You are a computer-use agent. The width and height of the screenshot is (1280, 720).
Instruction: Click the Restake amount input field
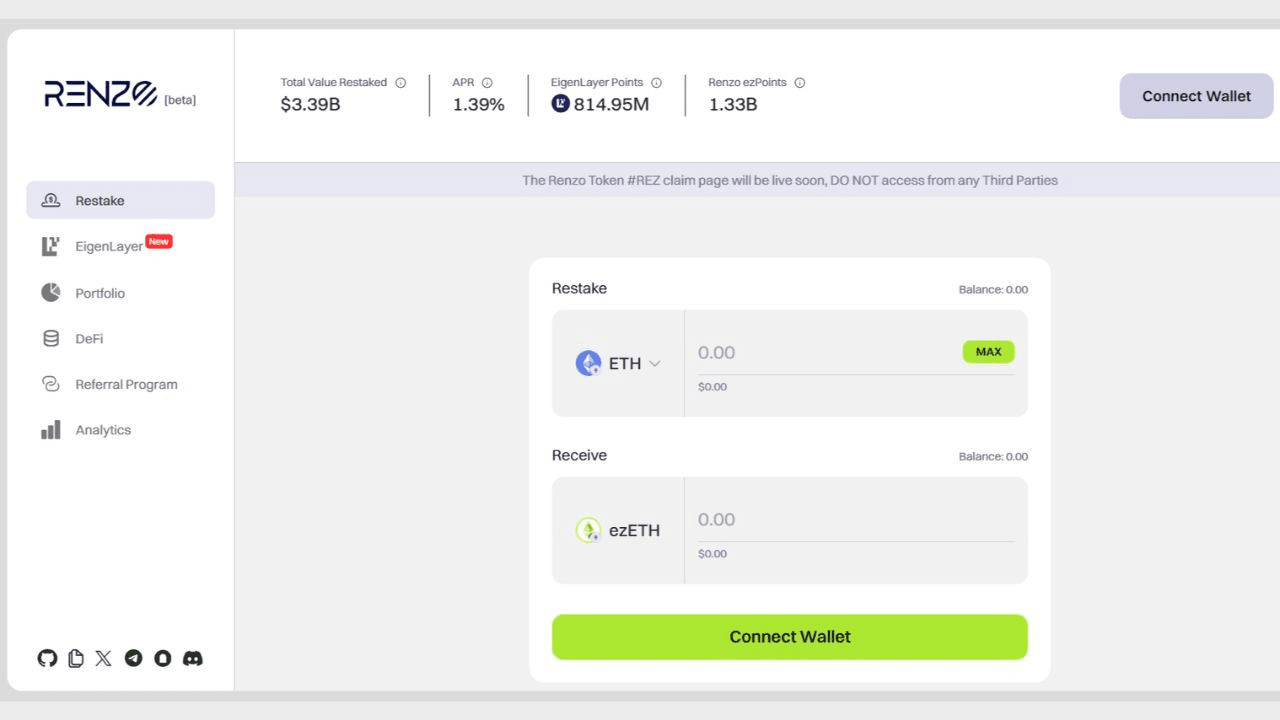point(825,352)
